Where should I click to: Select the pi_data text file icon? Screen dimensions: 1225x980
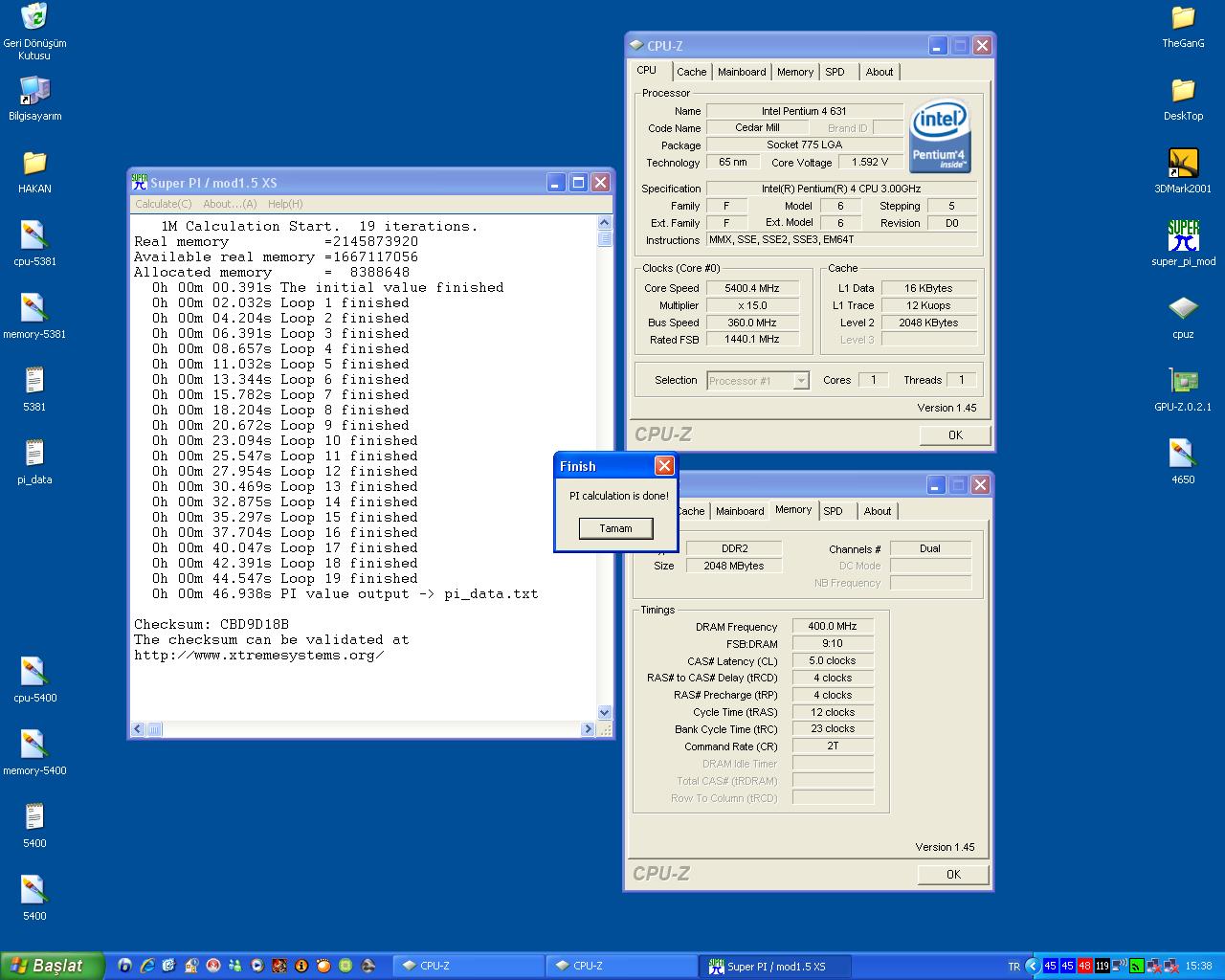coord(34,454)
